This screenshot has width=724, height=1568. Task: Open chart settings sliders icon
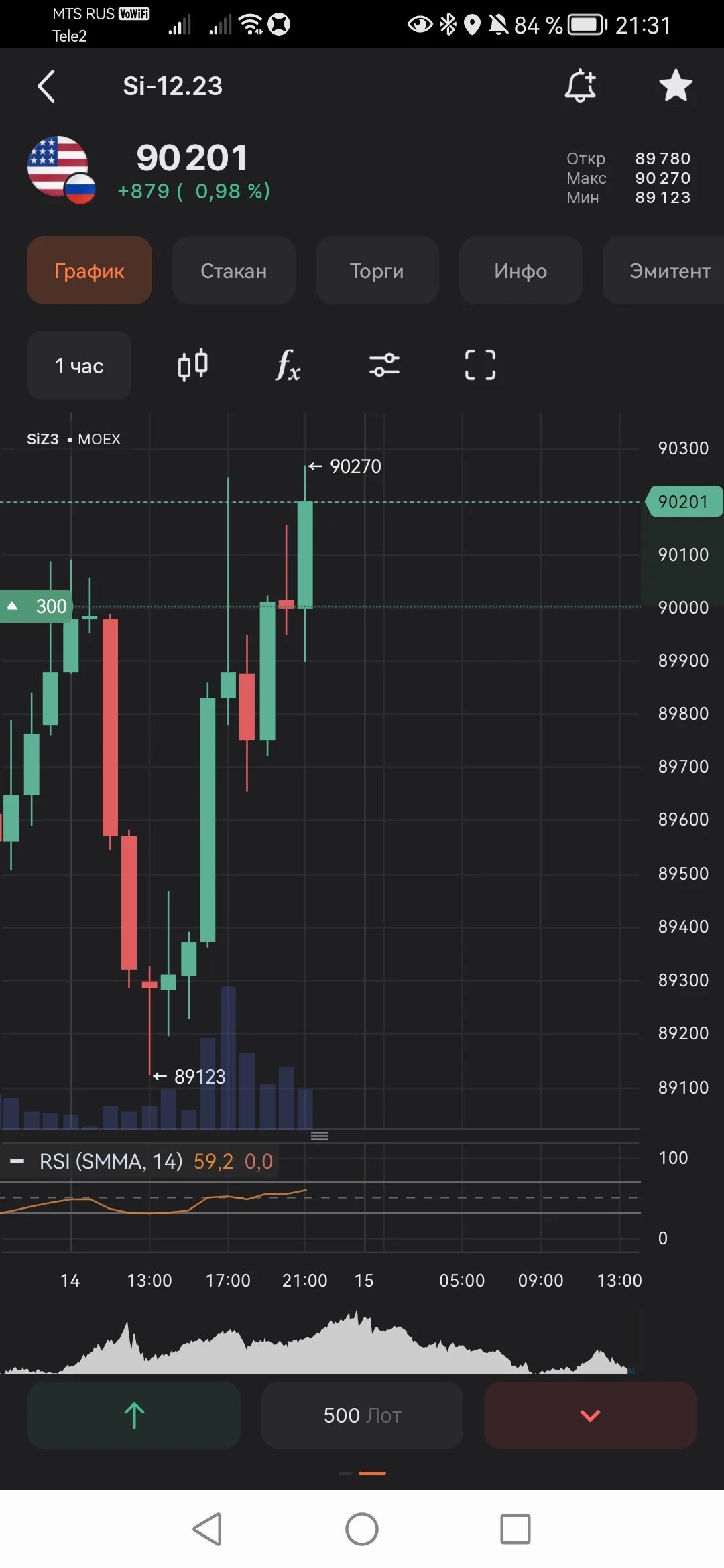[384, 365]
